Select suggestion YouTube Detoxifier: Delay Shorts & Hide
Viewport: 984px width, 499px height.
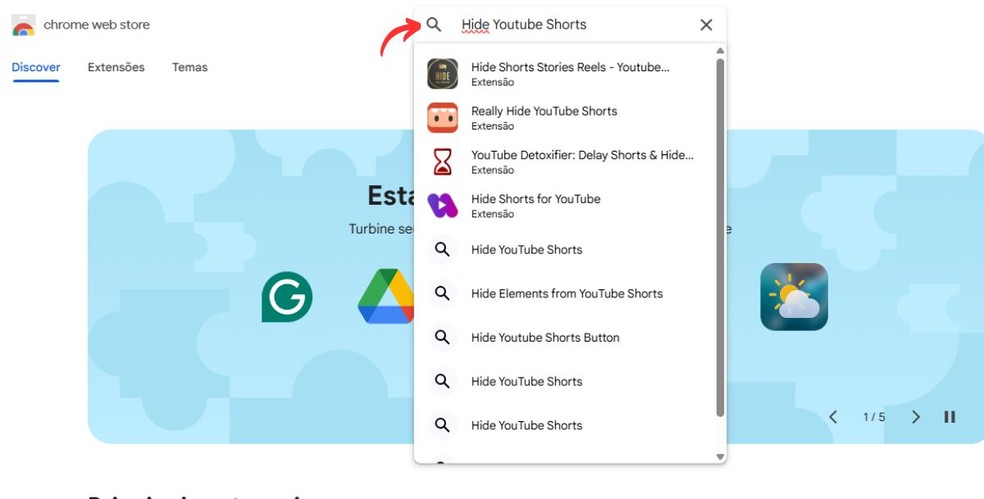[x=565, y=162]
